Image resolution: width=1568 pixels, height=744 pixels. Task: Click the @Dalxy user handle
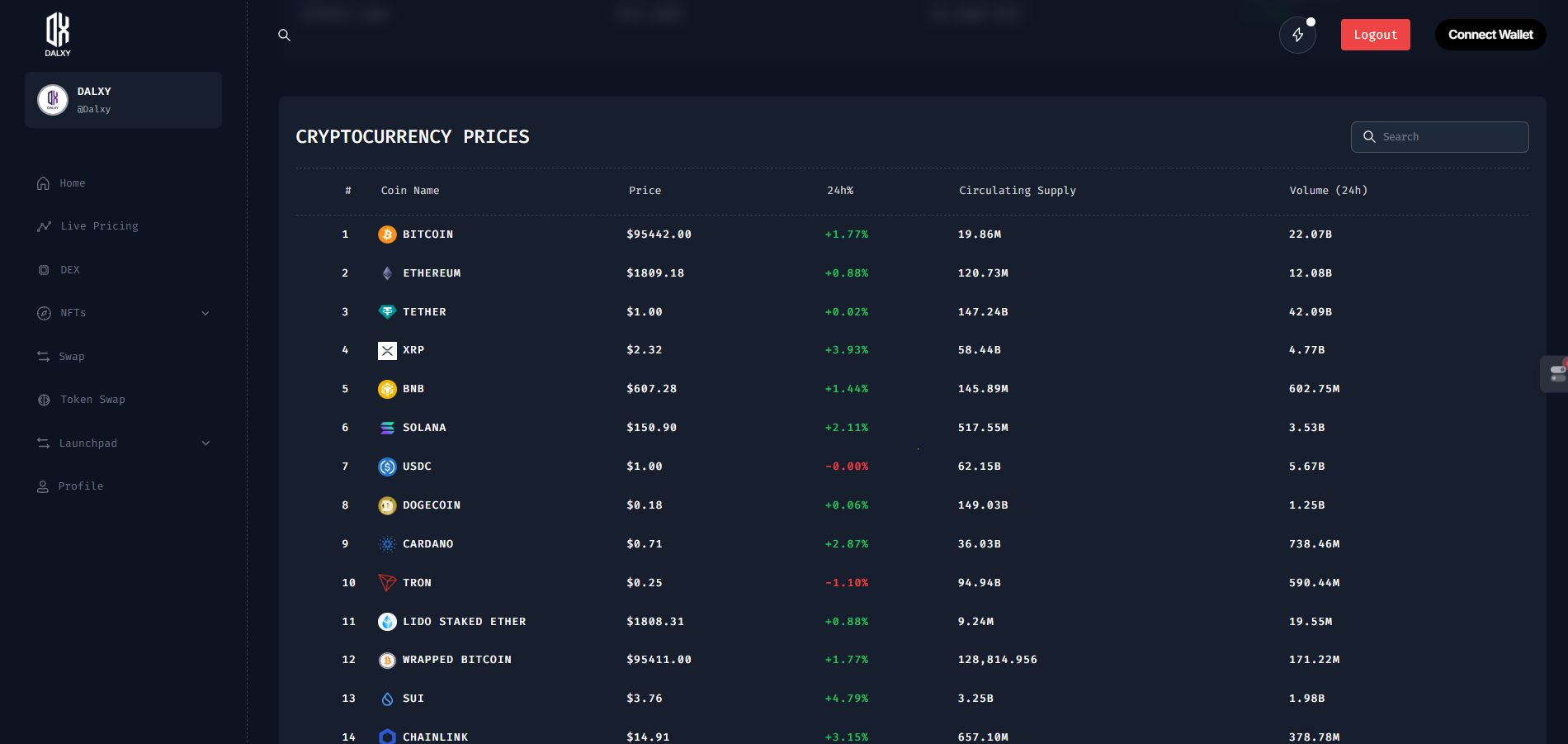tap(94, 109)
